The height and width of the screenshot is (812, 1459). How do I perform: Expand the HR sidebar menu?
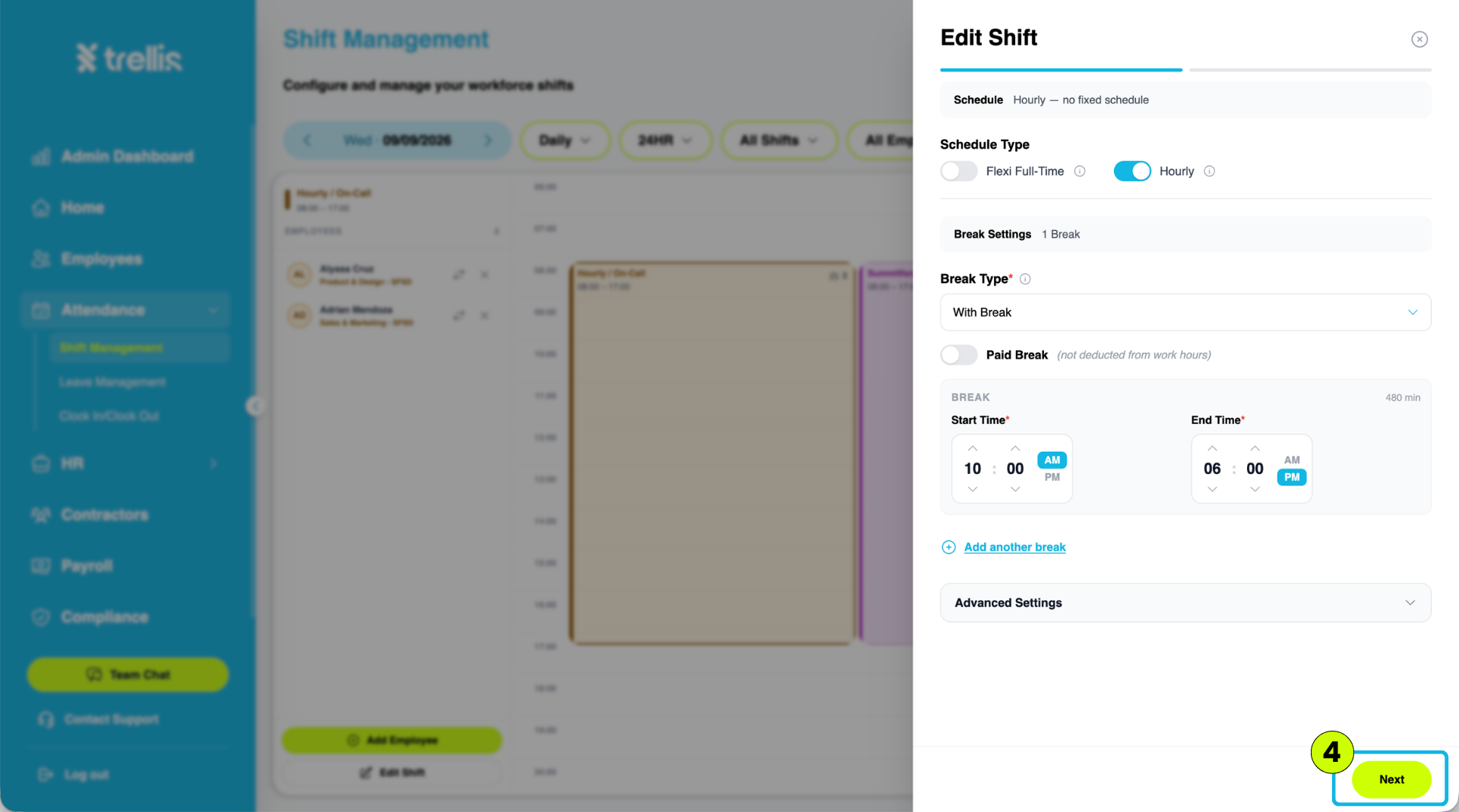(x=125, y=463)
